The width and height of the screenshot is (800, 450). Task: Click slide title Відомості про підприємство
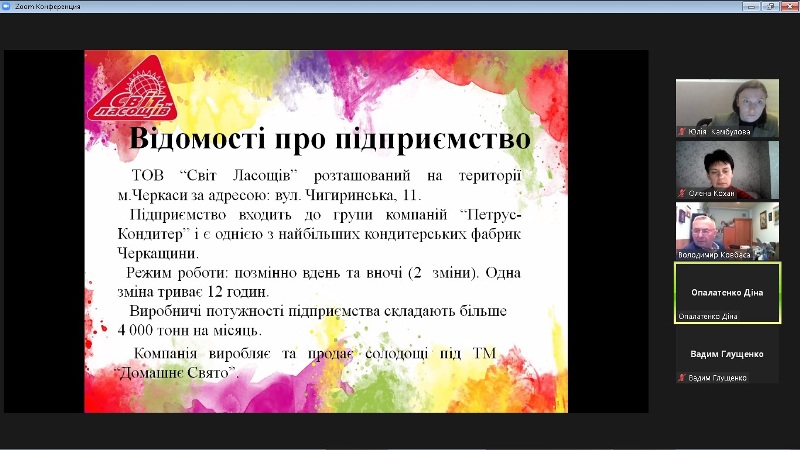point(330,138)
